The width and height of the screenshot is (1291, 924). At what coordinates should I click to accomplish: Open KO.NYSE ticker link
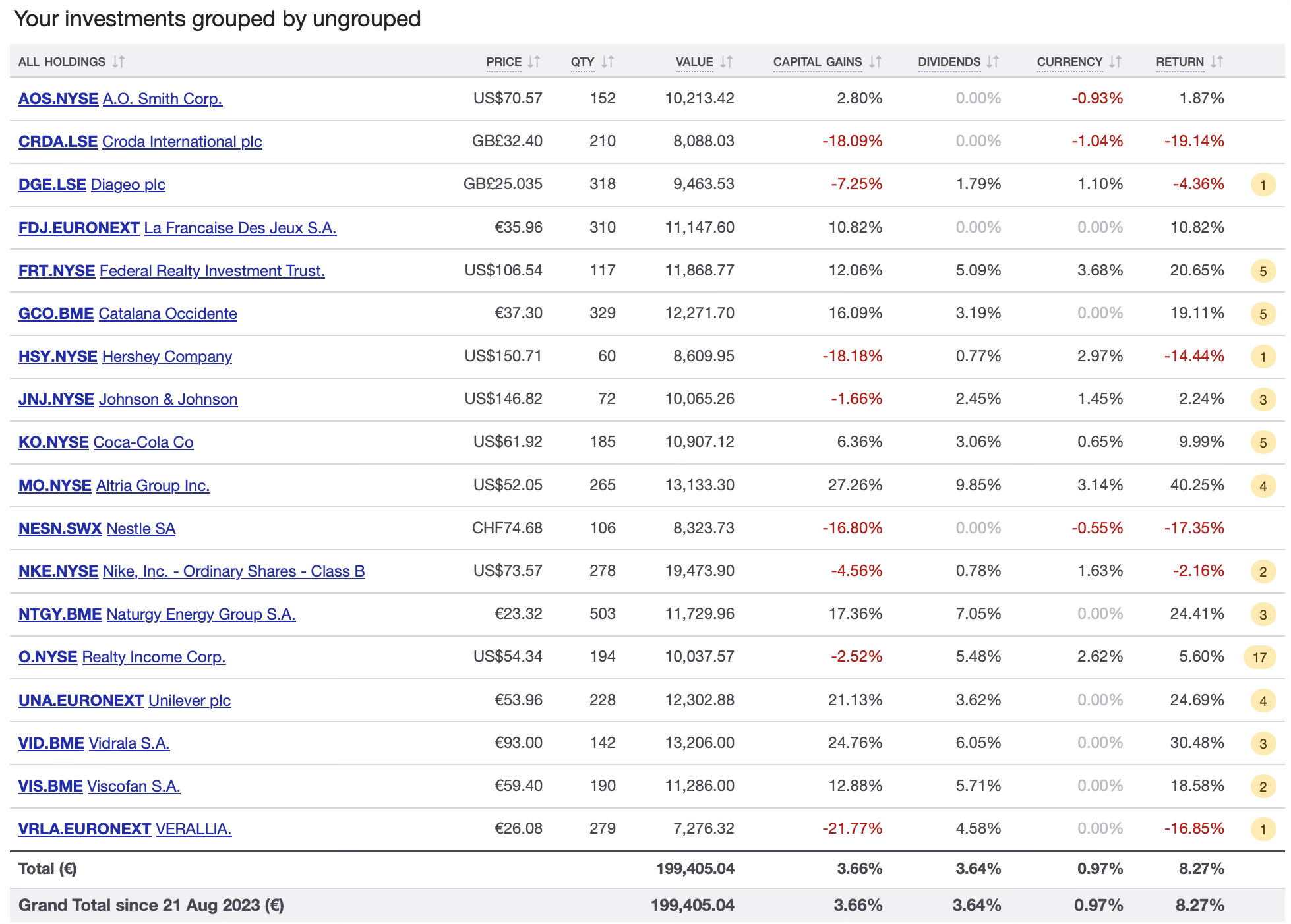pyautogui.click(x=53, y=442)
